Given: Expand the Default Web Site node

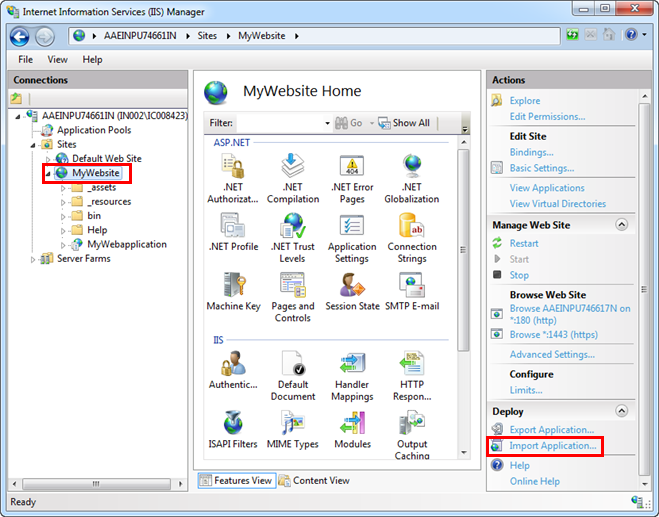Looking at the screenshot, I should coord(48,159).
